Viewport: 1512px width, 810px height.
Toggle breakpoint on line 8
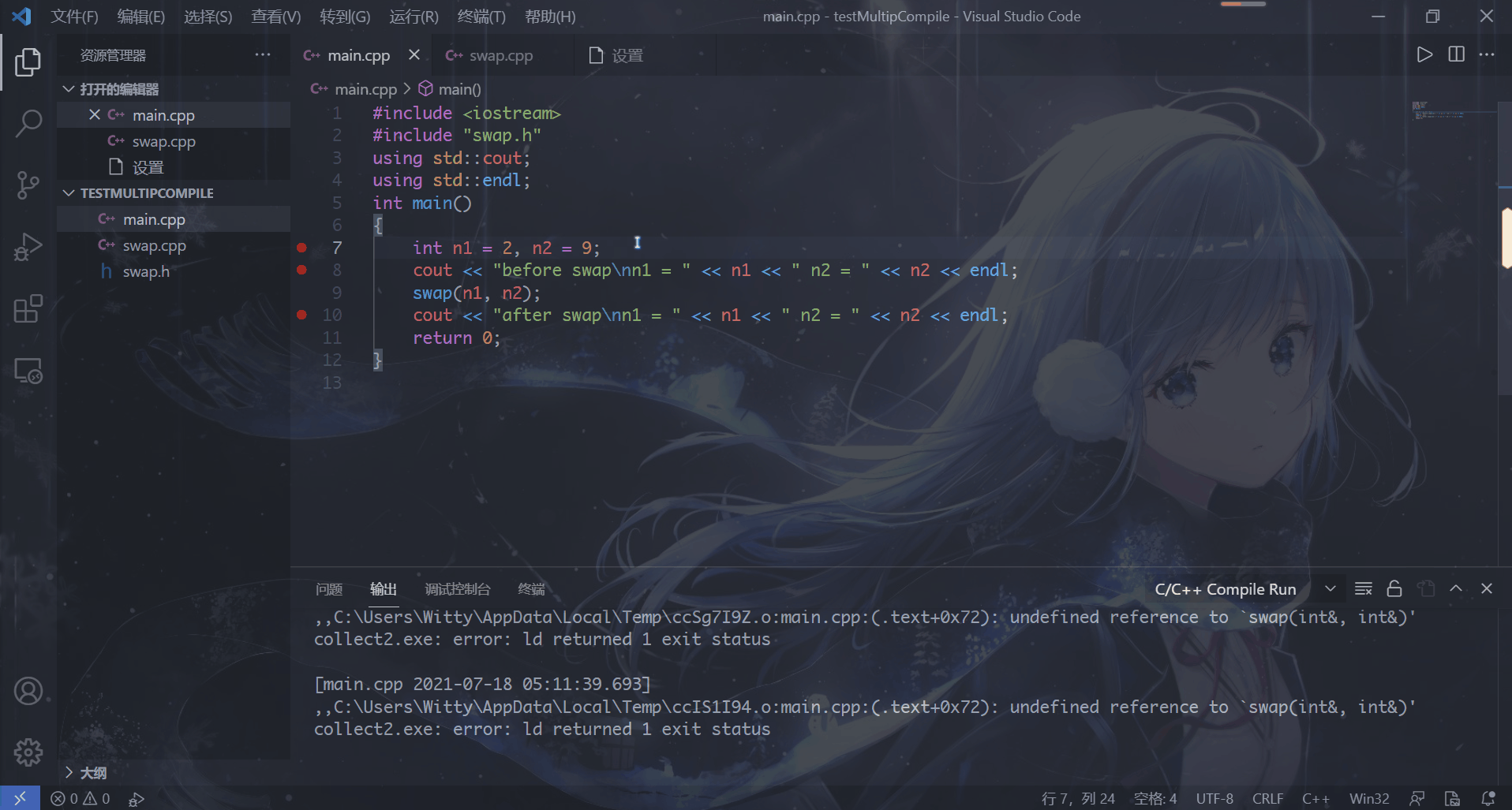[301, 270]
